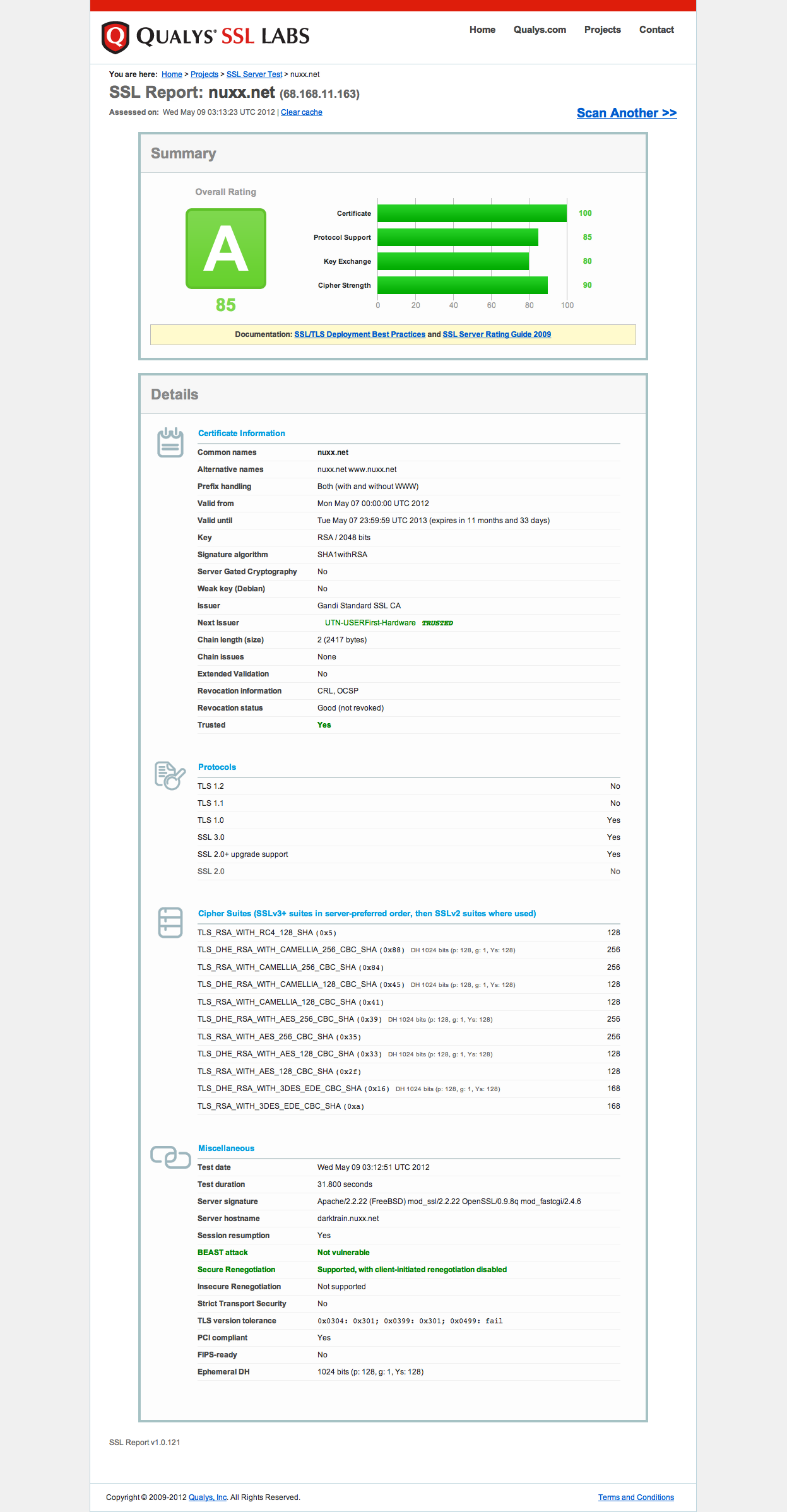Click the green Yes value for Trusted

324,725
